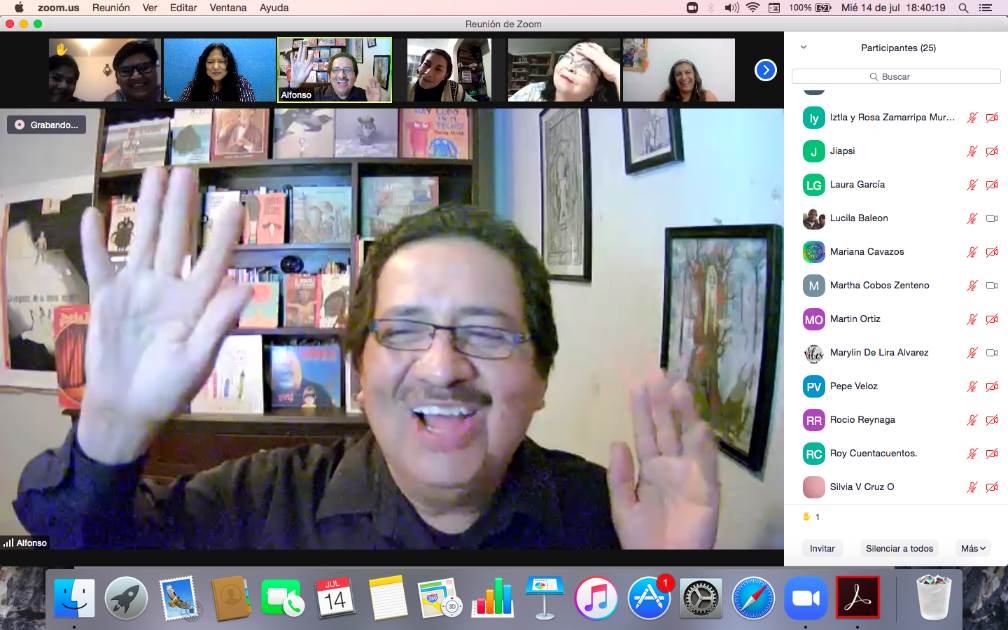This screenshot has height=630, width=1008.
Task: Open the Ventana menu
Action: (229, 7)
